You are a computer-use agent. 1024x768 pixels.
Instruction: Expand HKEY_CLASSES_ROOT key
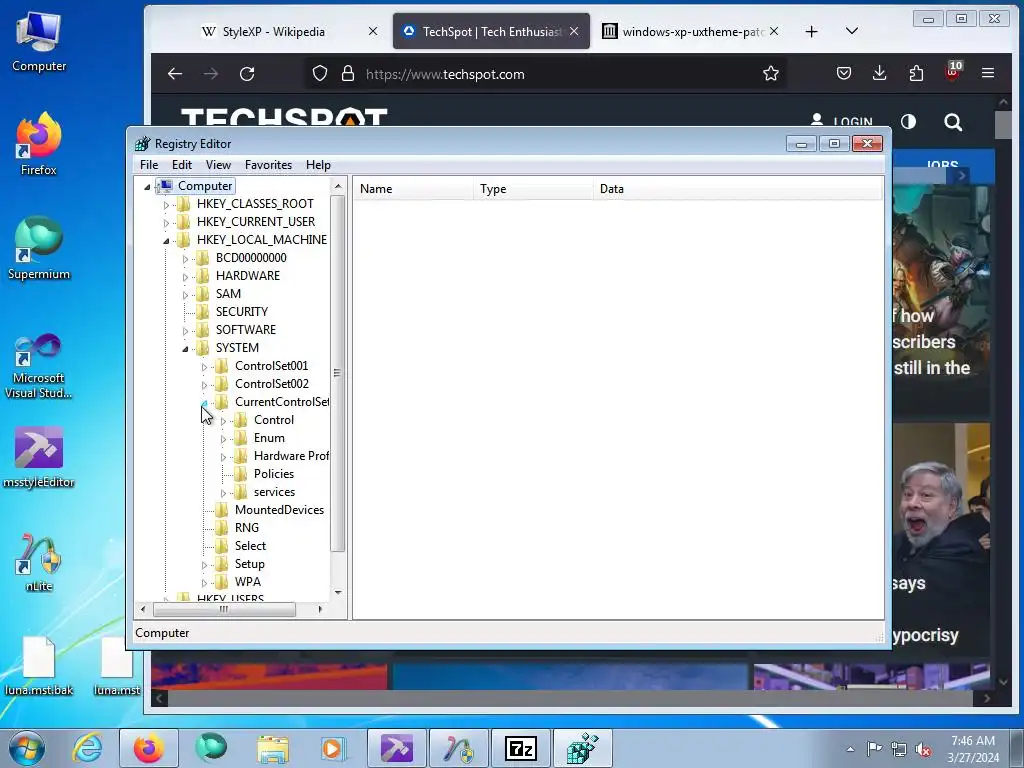click(166, 204)
